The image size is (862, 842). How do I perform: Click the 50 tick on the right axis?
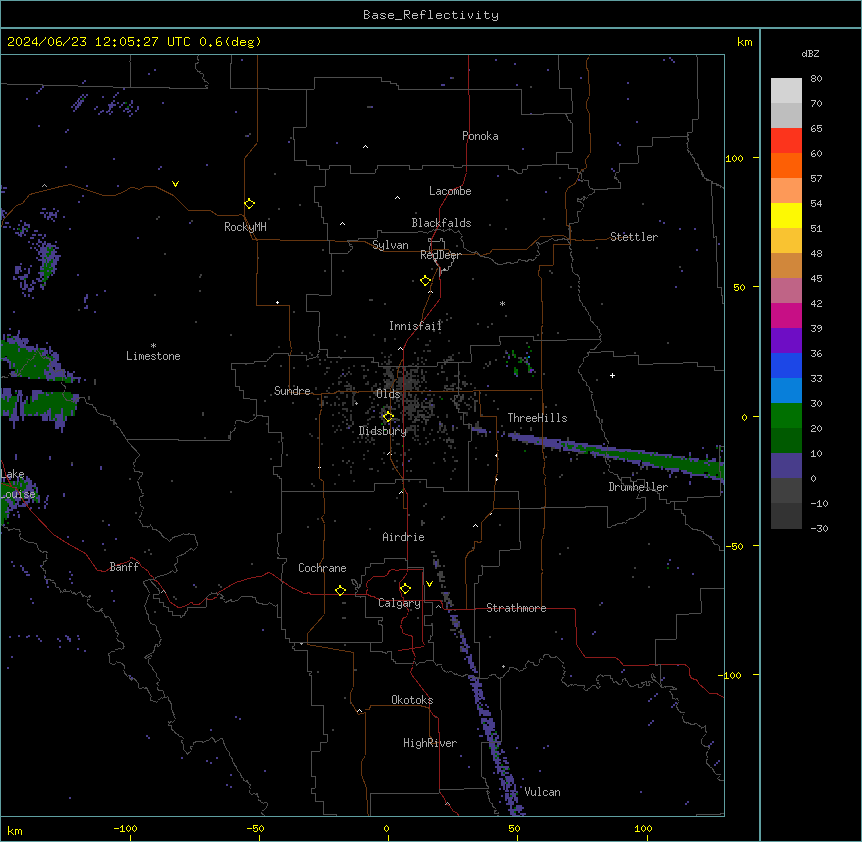(x=739, y=287)
